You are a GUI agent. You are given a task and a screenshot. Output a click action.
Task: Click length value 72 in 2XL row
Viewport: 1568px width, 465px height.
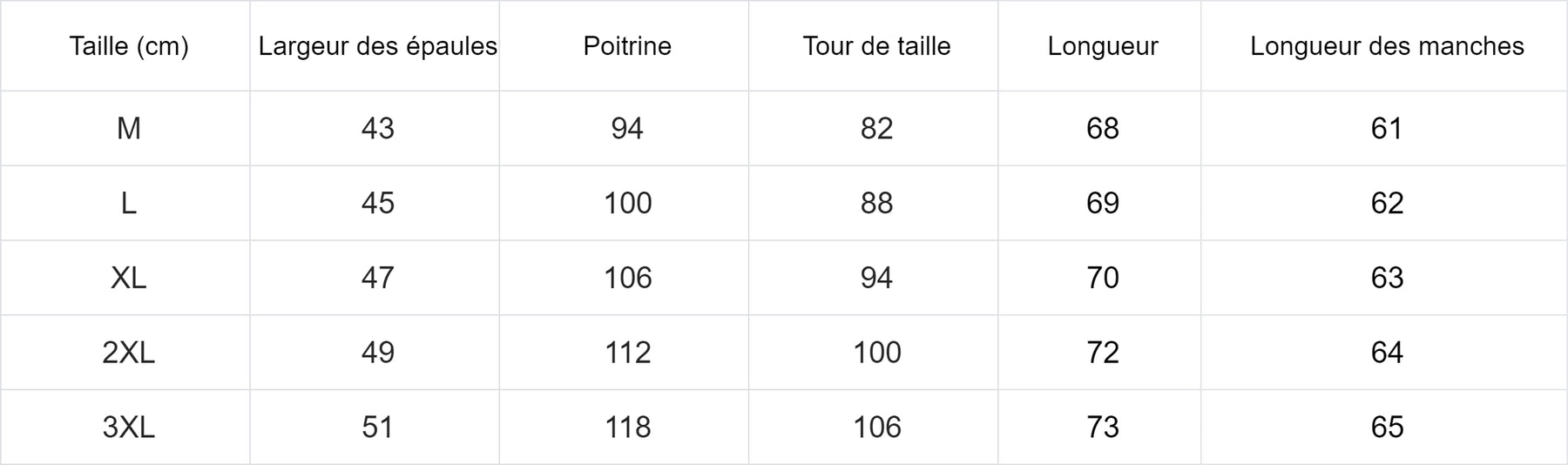pos(1103,353)
